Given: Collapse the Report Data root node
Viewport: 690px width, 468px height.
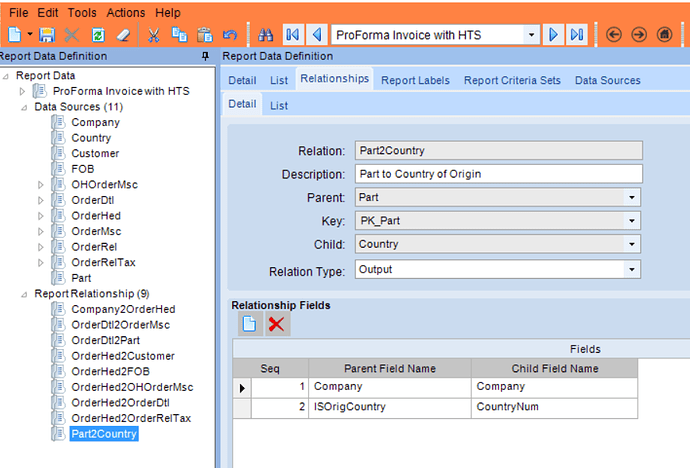Looking at the screenshot, I should (6, 76).
